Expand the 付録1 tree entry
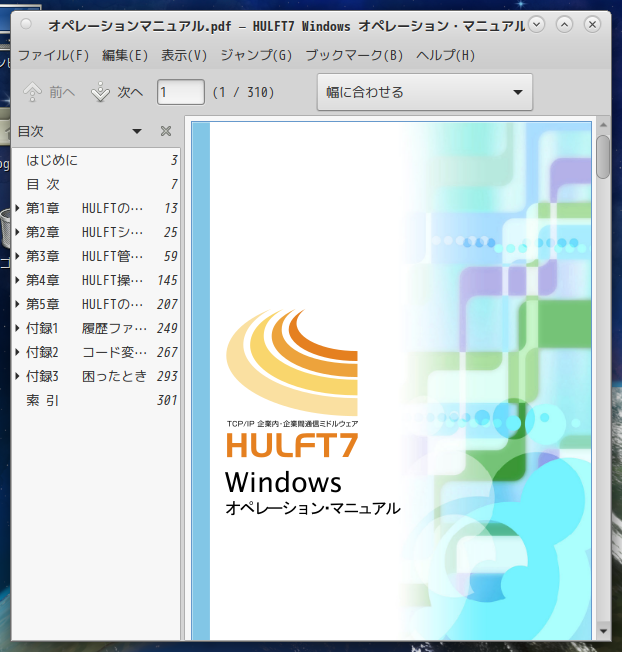 [17, 328]
